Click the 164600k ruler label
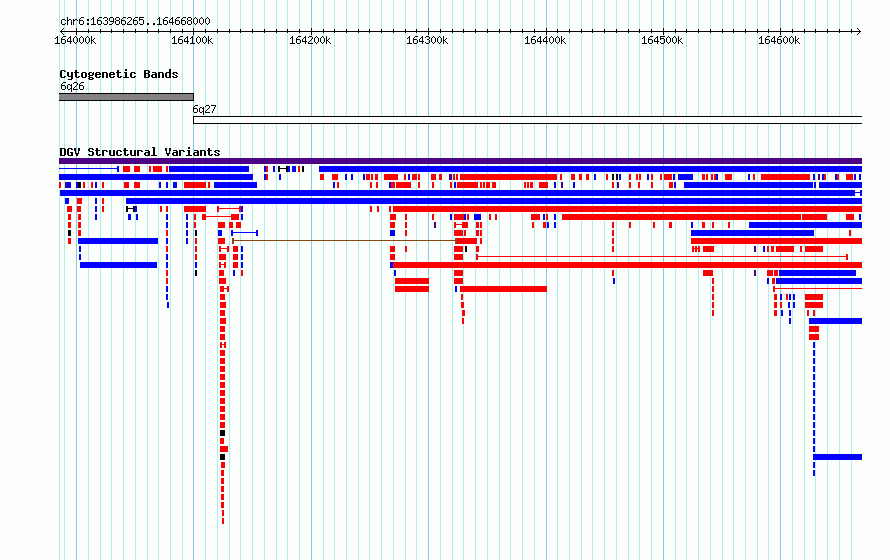890x560 pixels. [779, 41]
